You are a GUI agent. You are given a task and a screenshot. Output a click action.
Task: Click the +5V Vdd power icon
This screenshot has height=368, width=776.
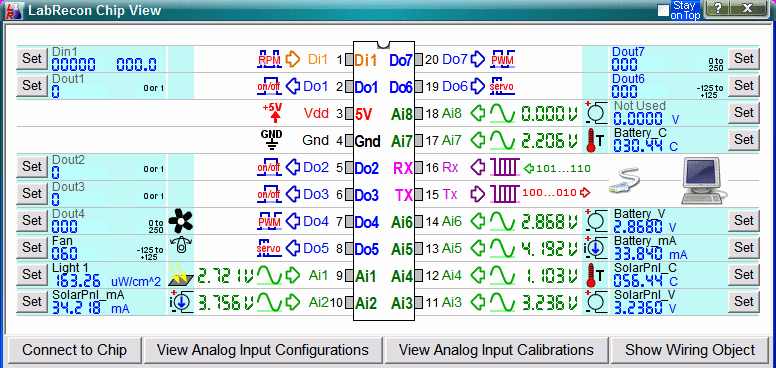tap(274, 113)
